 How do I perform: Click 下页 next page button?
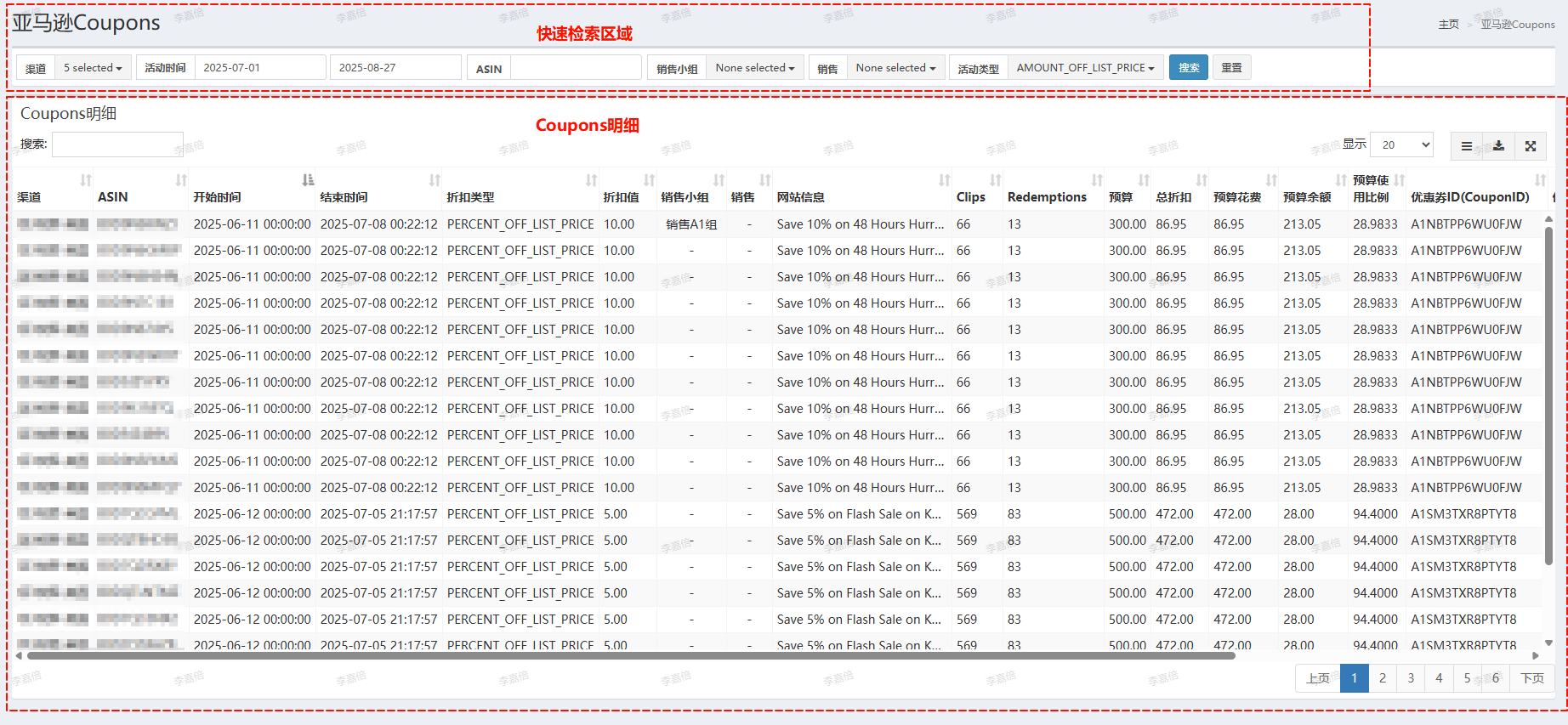tap(1532, 678)
